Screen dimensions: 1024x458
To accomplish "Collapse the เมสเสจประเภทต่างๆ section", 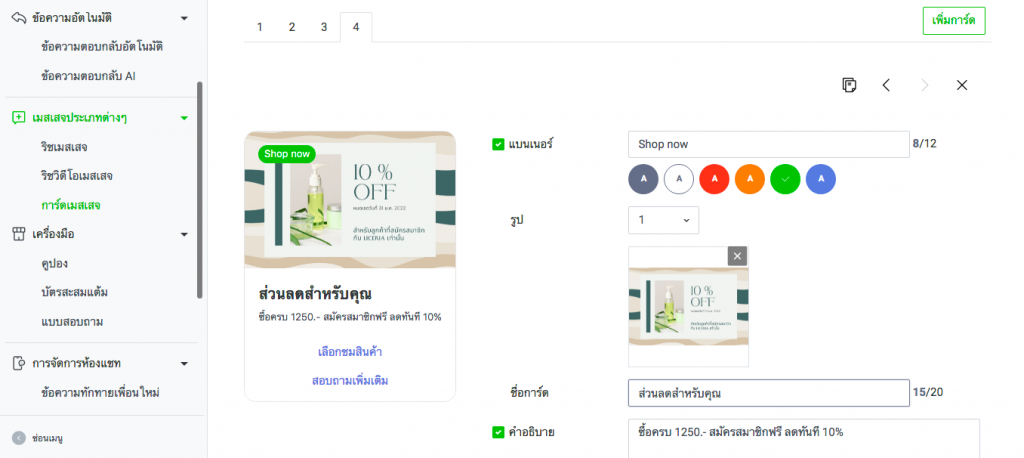I will click(x=184, y=118).
